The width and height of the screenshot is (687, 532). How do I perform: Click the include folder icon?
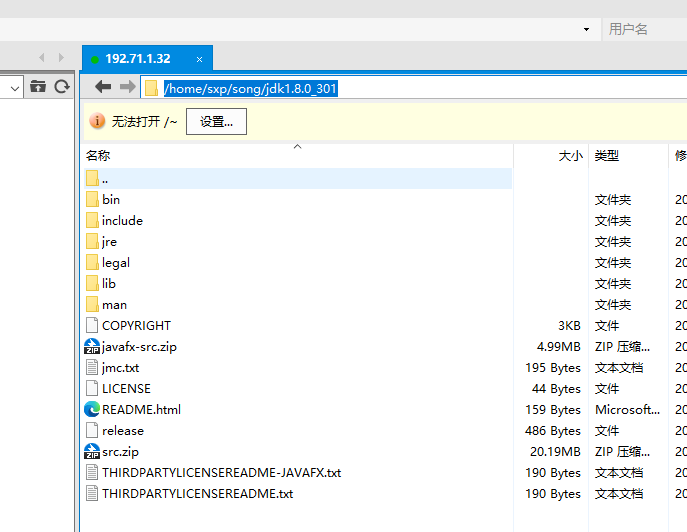(x=92, y=220)
